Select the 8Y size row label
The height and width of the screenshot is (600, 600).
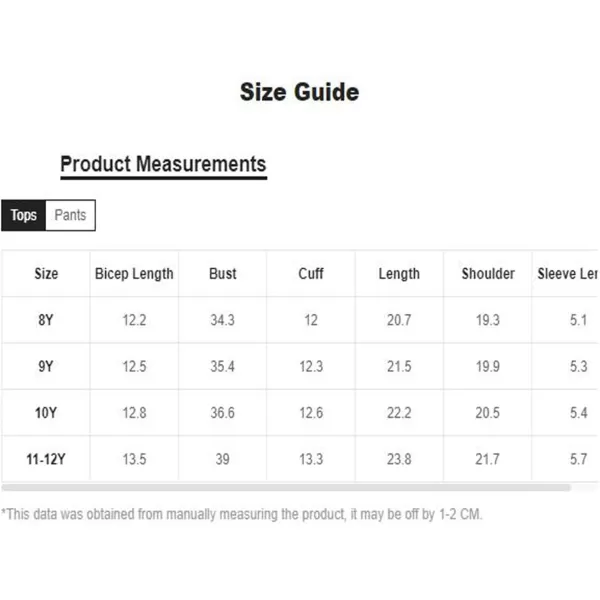click(46, 320)
